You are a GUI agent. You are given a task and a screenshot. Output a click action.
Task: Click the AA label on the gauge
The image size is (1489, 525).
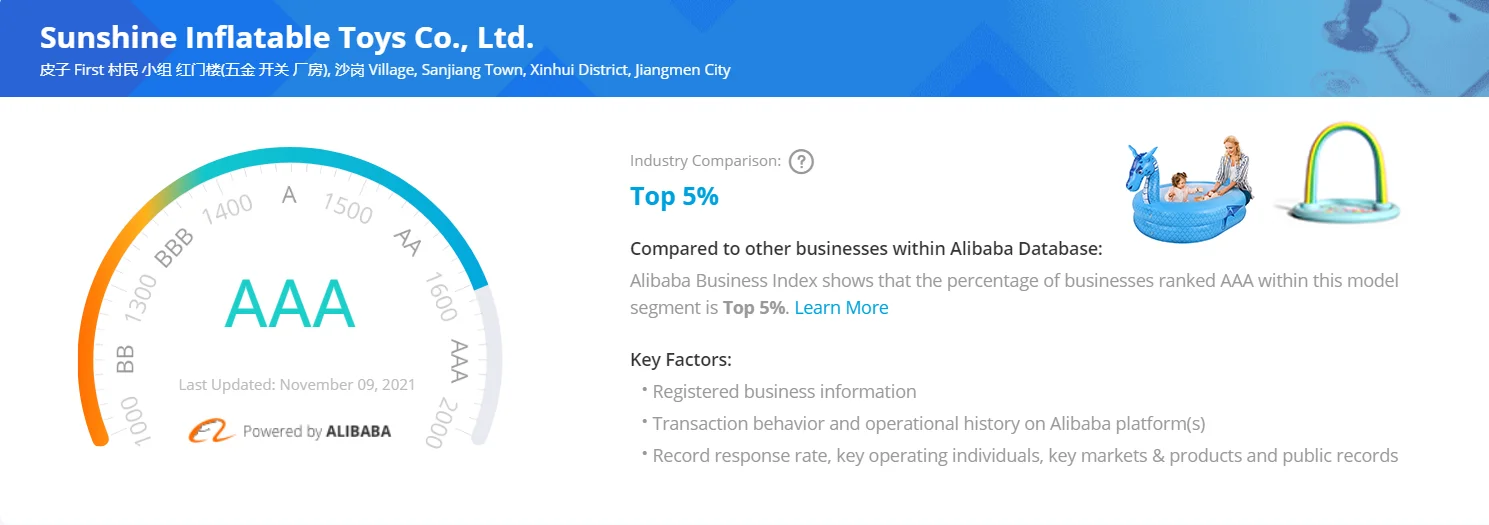point(407,241)
